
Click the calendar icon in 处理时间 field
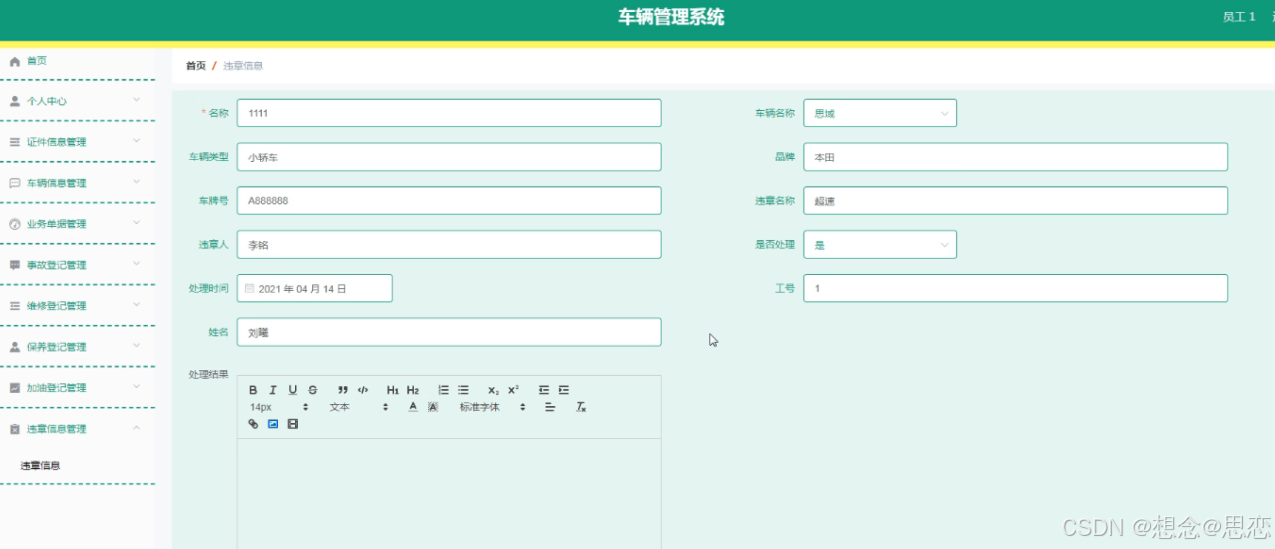pyautogui.click(x=250, y=288)
